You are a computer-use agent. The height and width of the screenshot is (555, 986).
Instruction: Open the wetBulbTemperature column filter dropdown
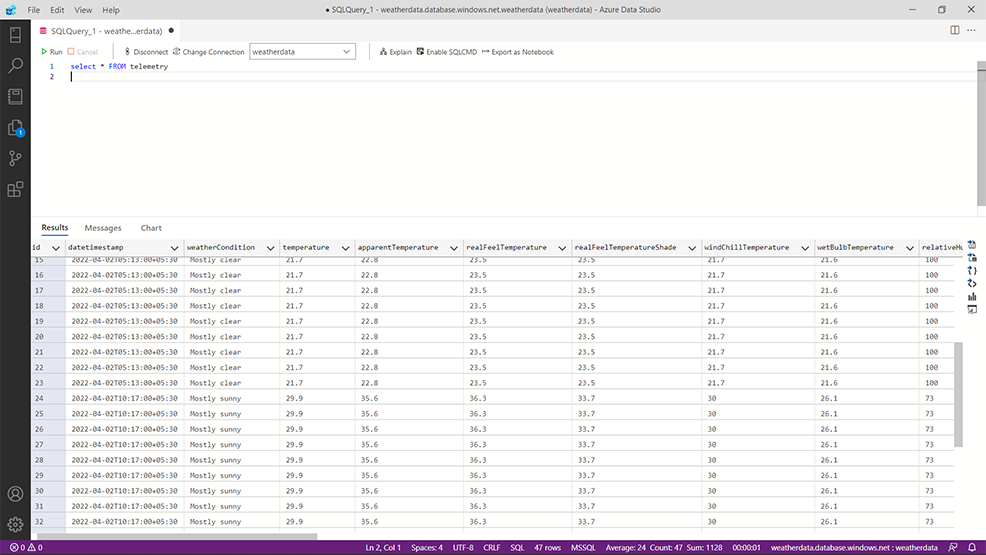pyautogui.click(x=909, y=248)
